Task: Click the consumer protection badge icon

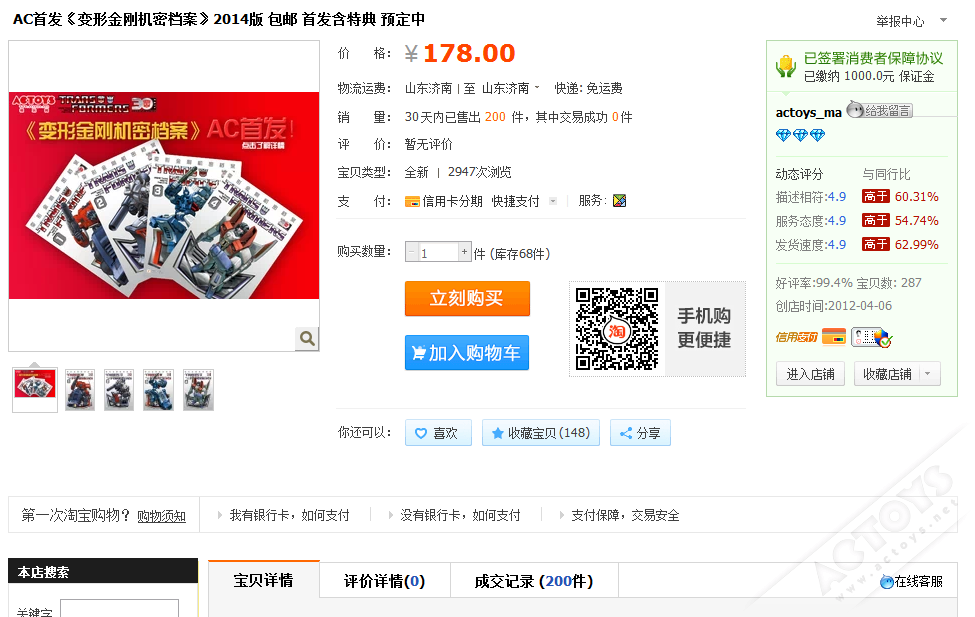Action: 786,66
